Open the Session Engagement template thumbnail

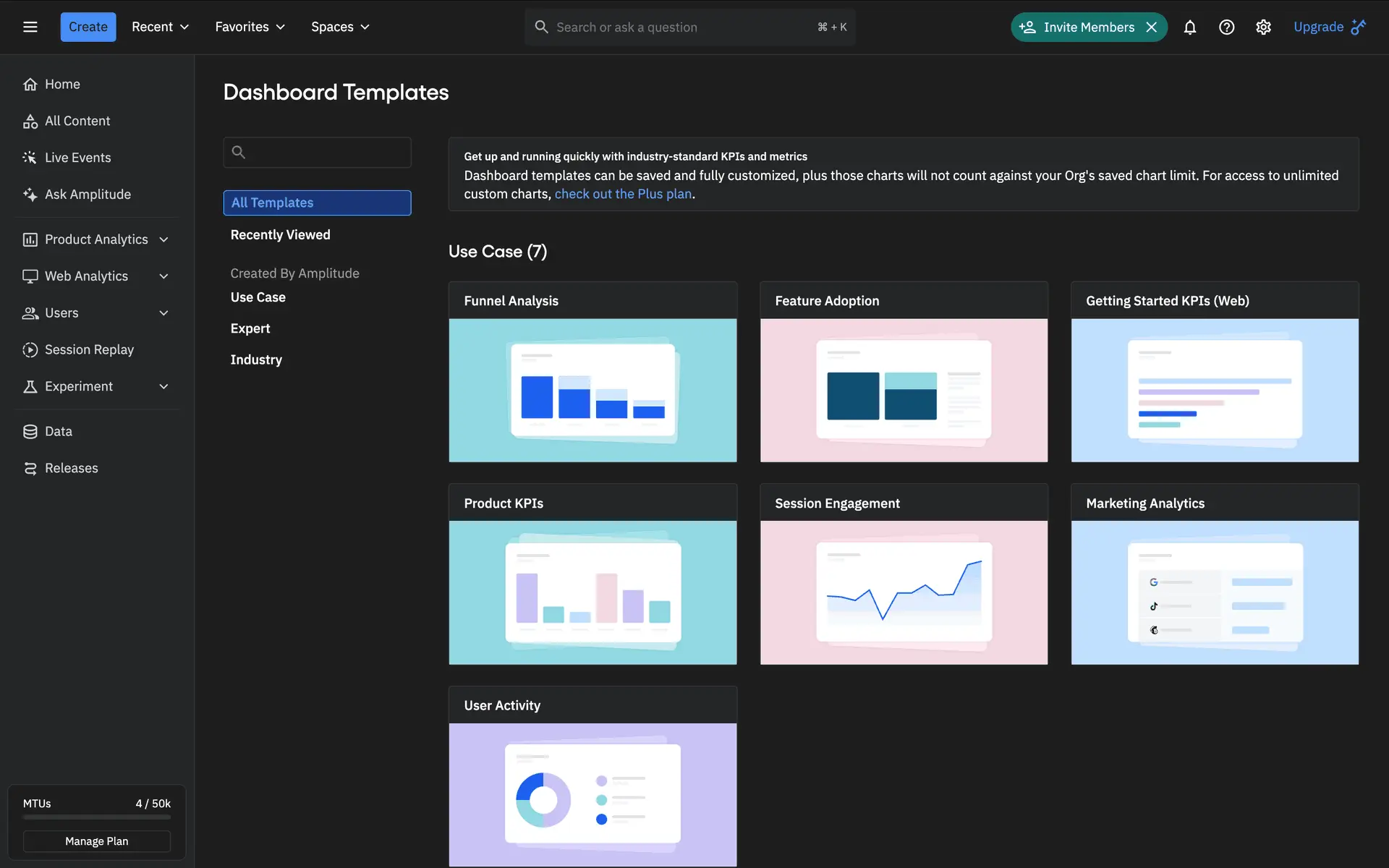[904, 592]
